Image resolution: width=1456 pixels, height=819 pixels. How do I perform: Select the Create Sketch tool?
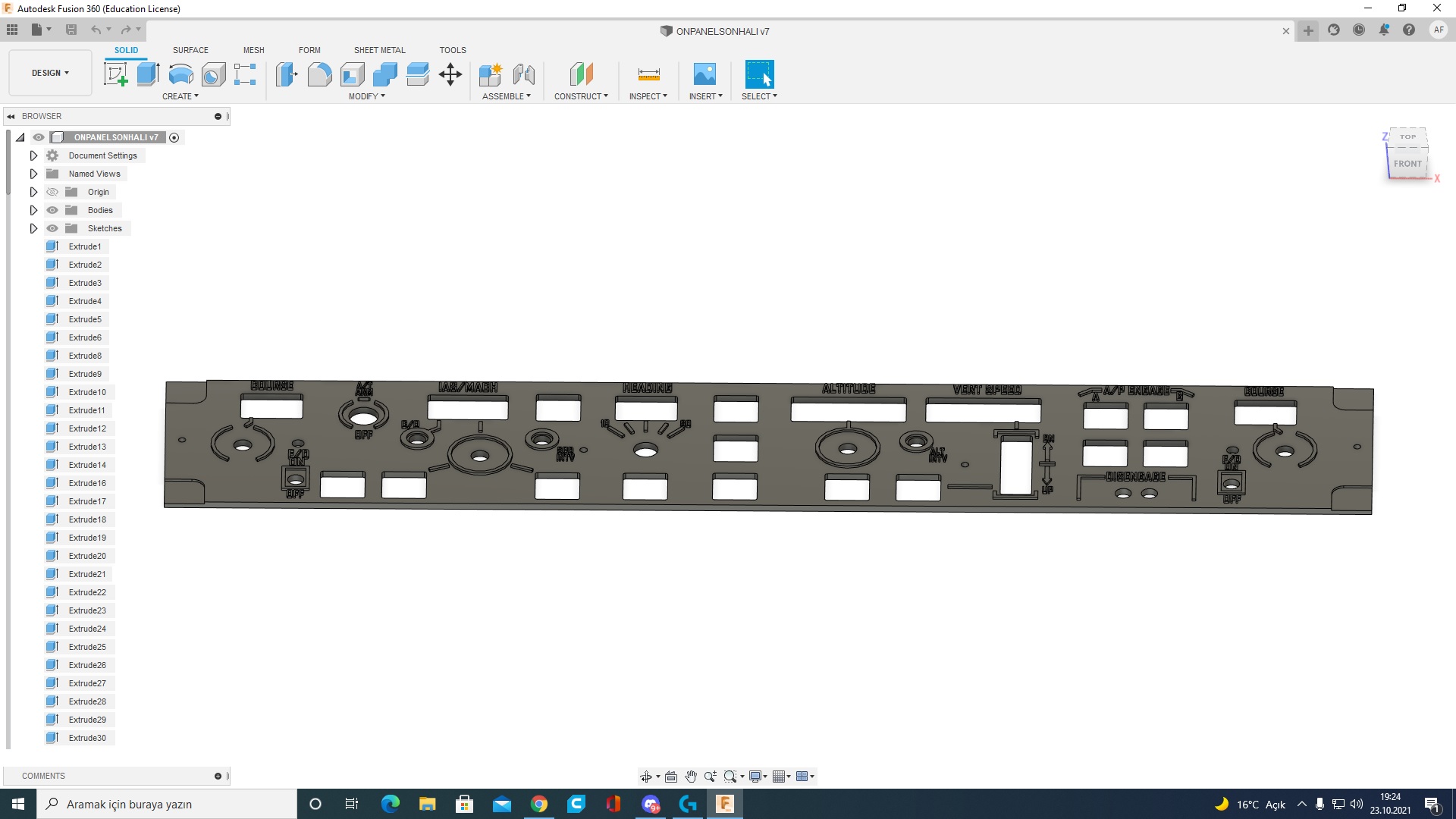115,74
